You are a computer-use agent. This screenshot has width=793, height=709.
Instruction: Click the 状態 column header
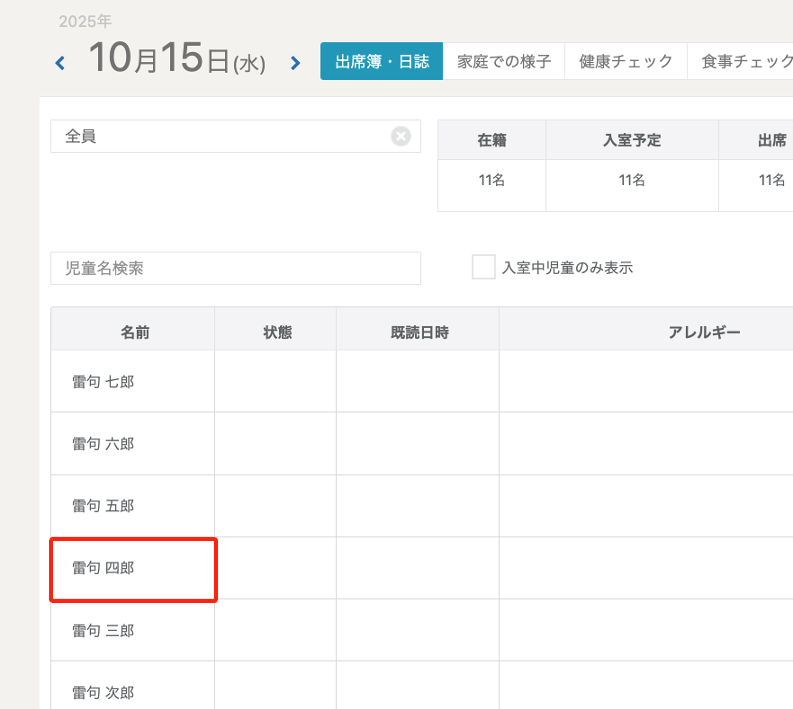(276, 332)
